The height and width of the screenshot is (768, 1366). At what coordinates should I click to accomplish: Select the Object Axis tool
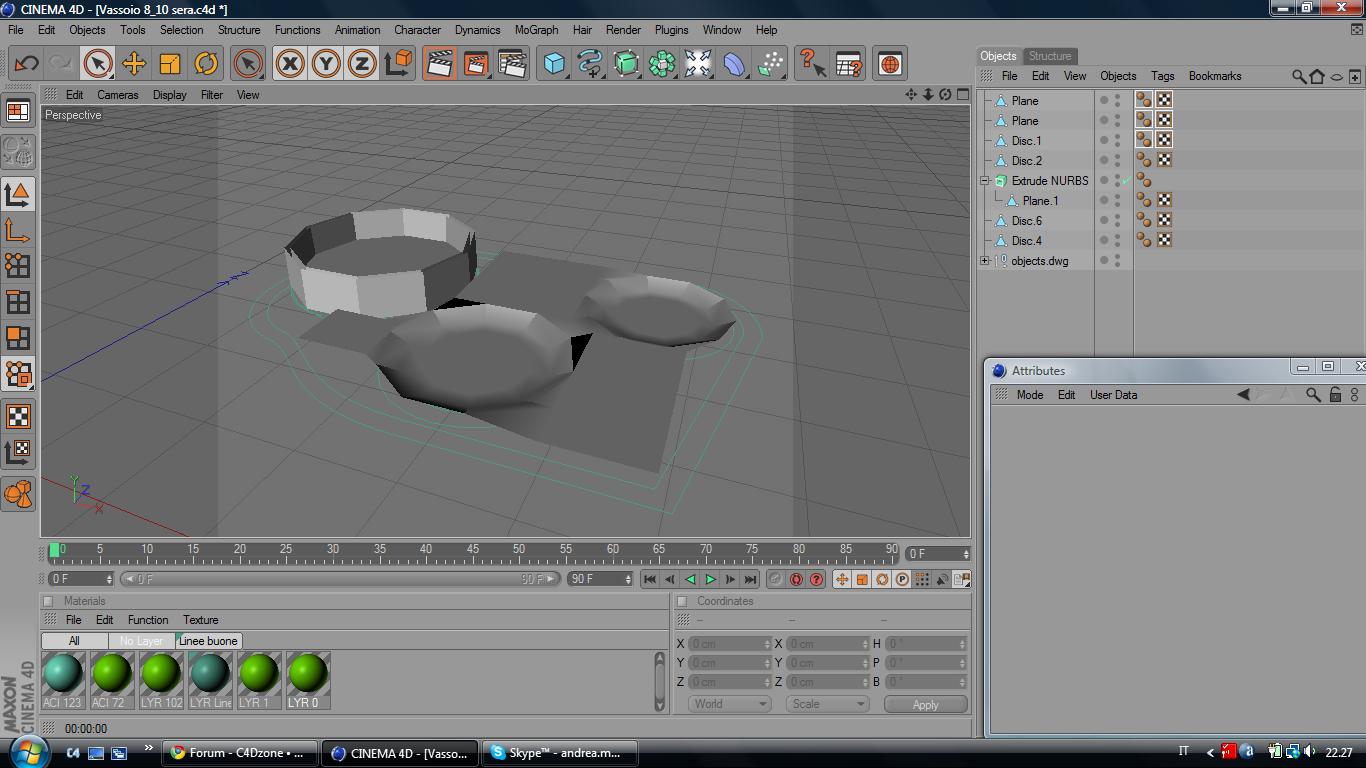click(18, 230)
